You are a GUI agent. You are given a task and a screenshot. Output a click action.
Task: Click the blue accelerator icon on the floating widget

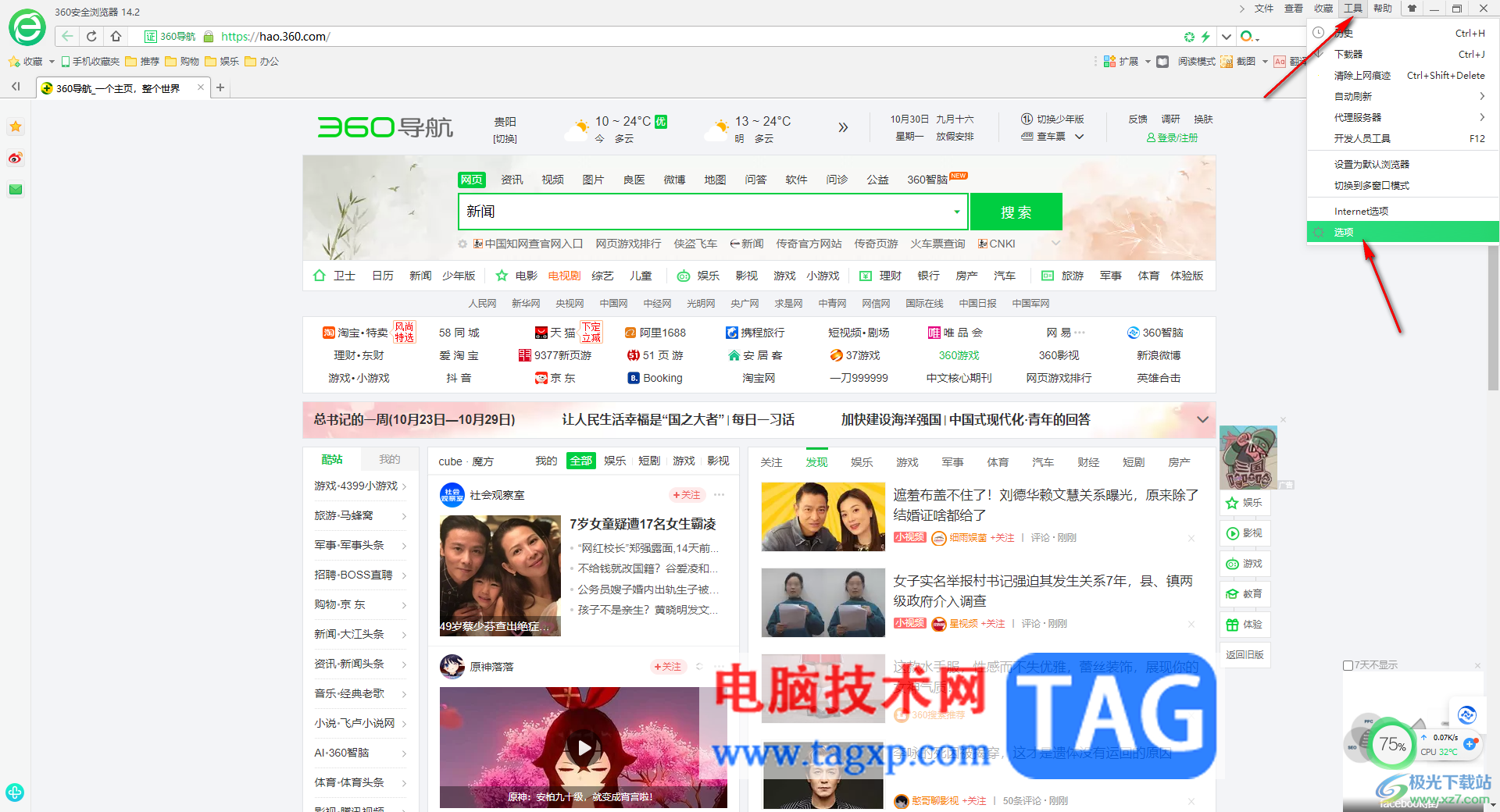point(1466,714)
